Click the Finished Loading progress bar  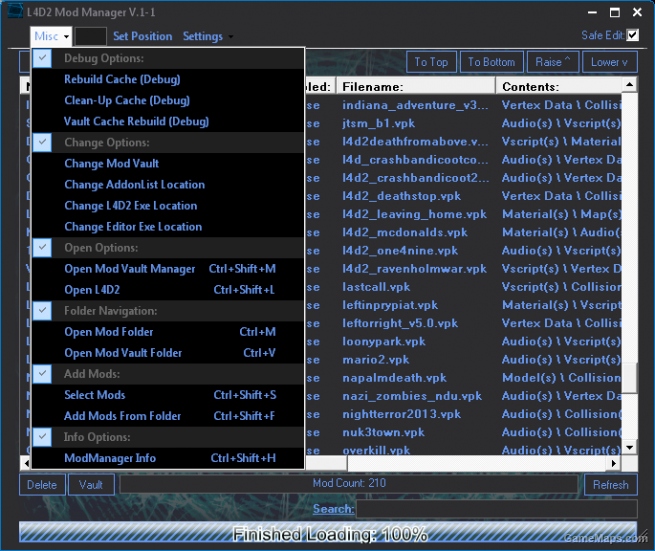tap(328, 533)
